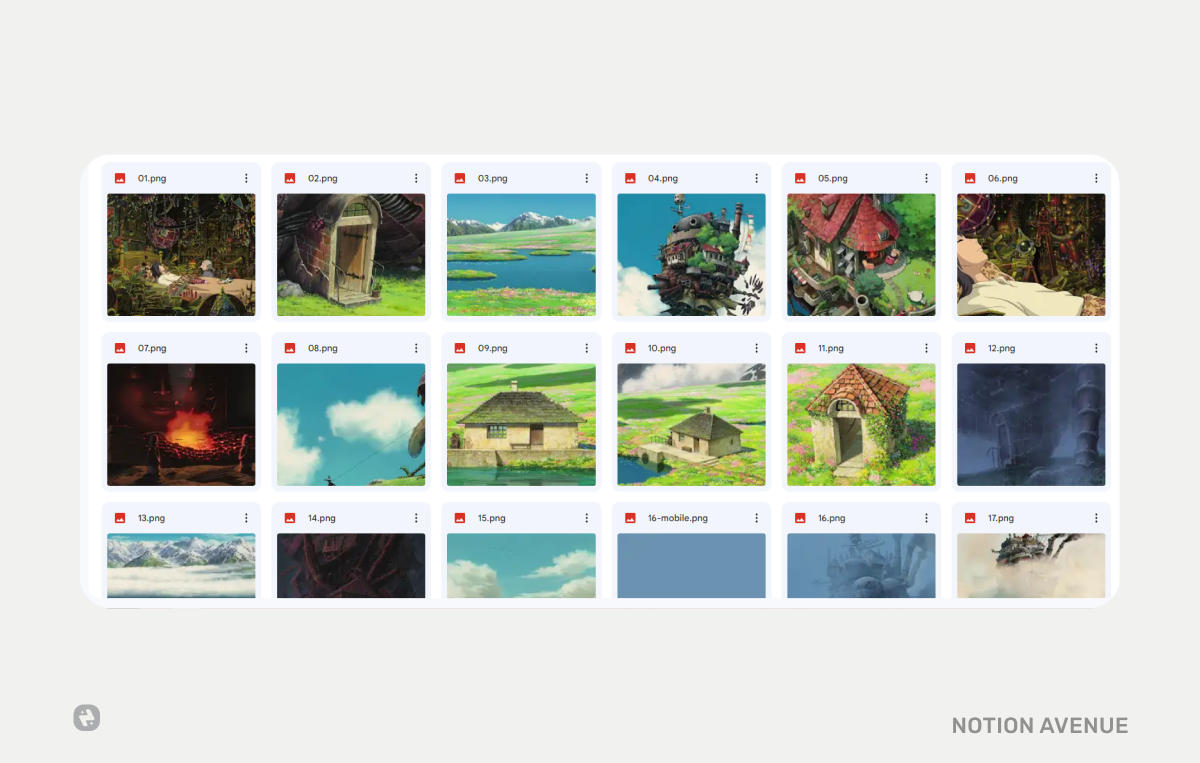Open the more options menu for 15.png
Image resolution: width=1200 pixels, height=763 pixels.
point(586,518)
